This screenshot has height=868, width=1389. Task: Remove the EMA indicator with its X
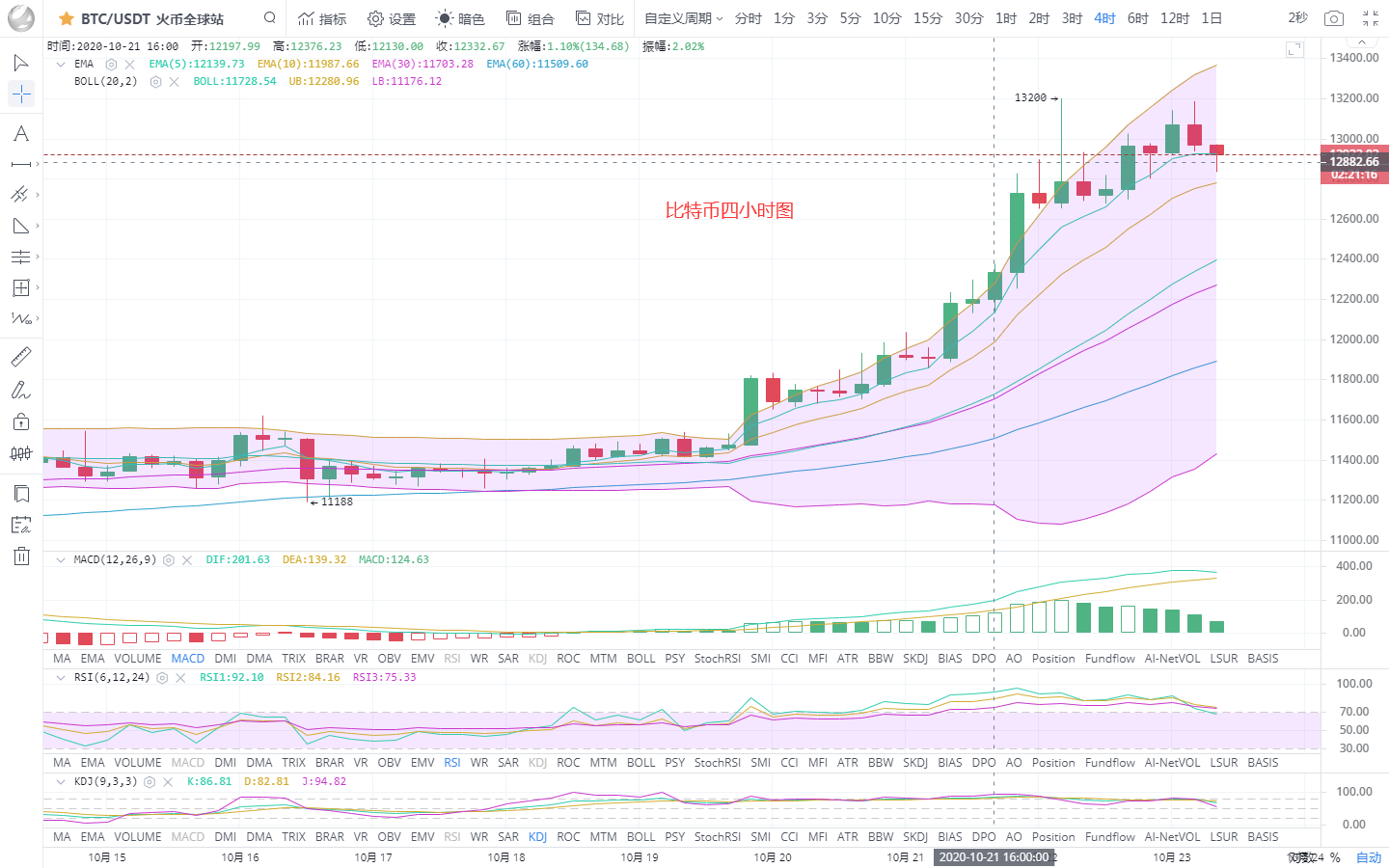[130, 65]
